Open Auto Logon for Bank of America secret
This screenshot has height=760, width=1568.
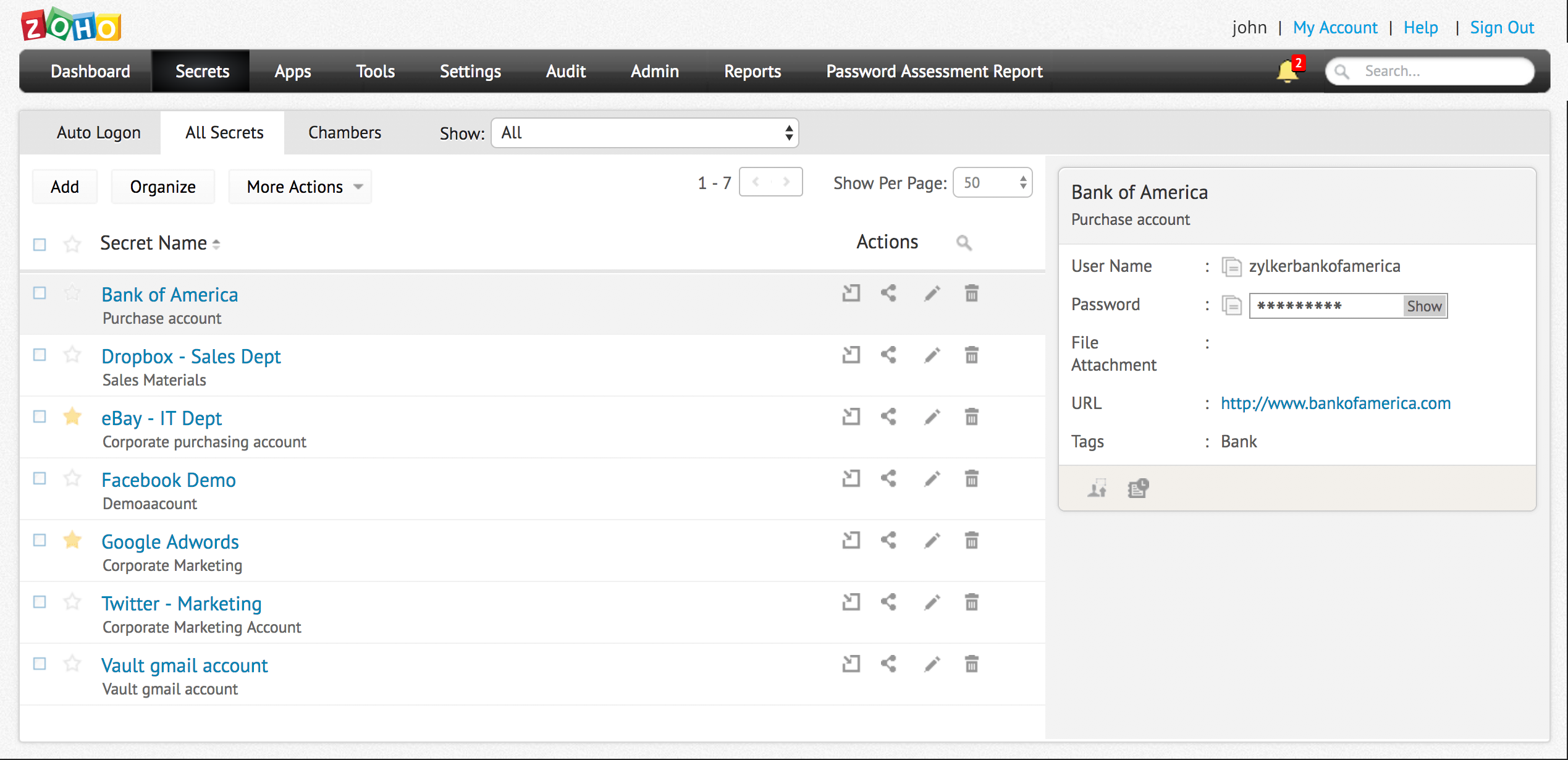[x=851, y=293]
